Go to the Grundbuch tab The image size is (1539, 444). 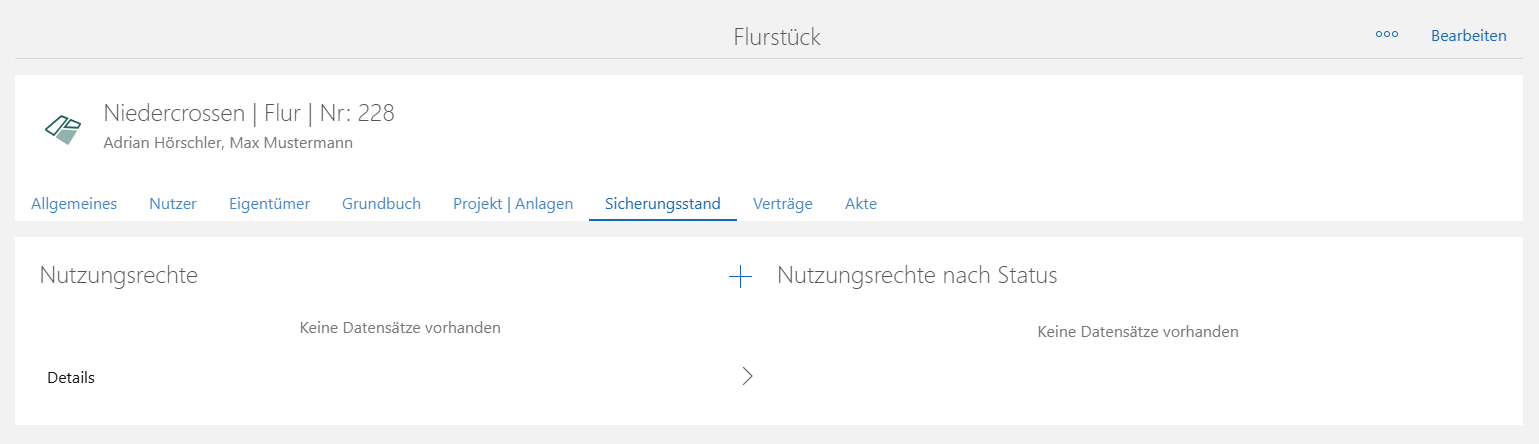click(x=381, y=204)
